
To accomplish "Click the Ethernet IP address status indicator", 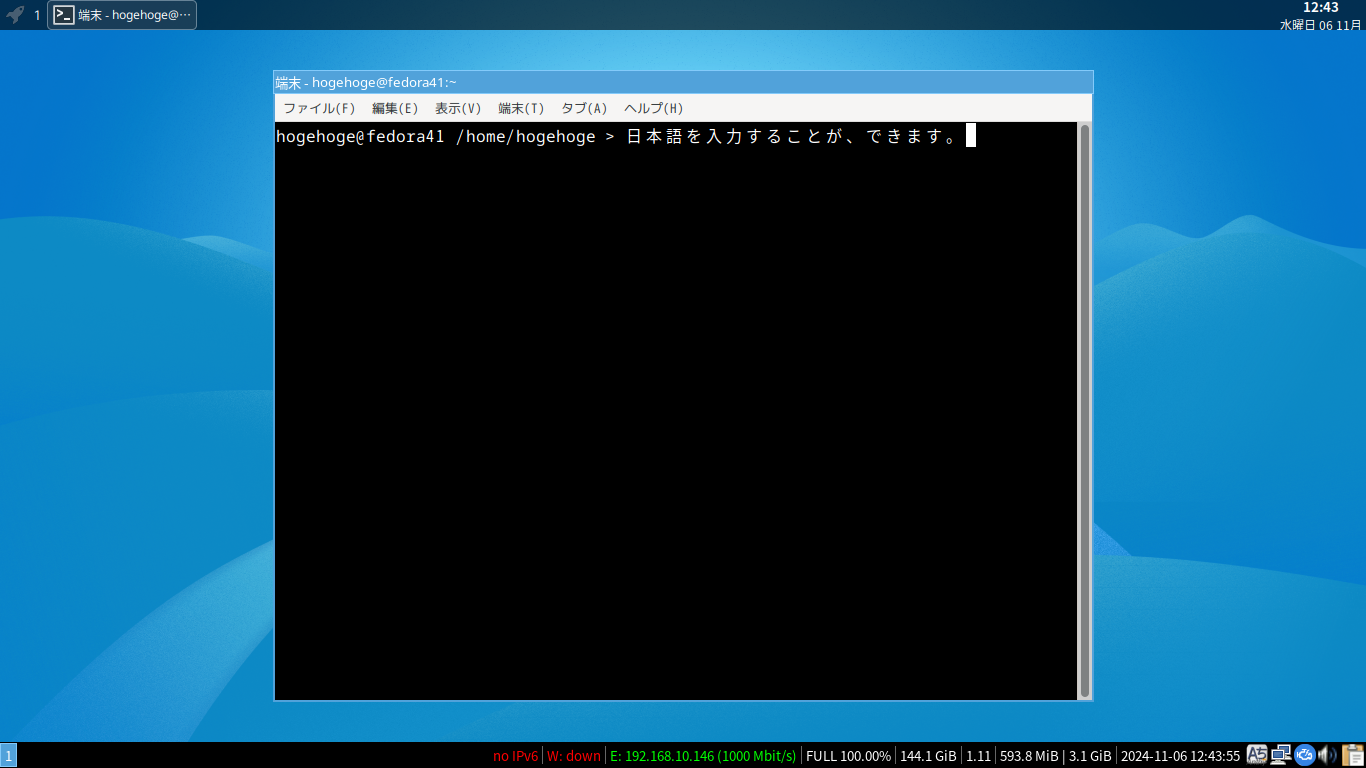I will [x=701, y=756].
